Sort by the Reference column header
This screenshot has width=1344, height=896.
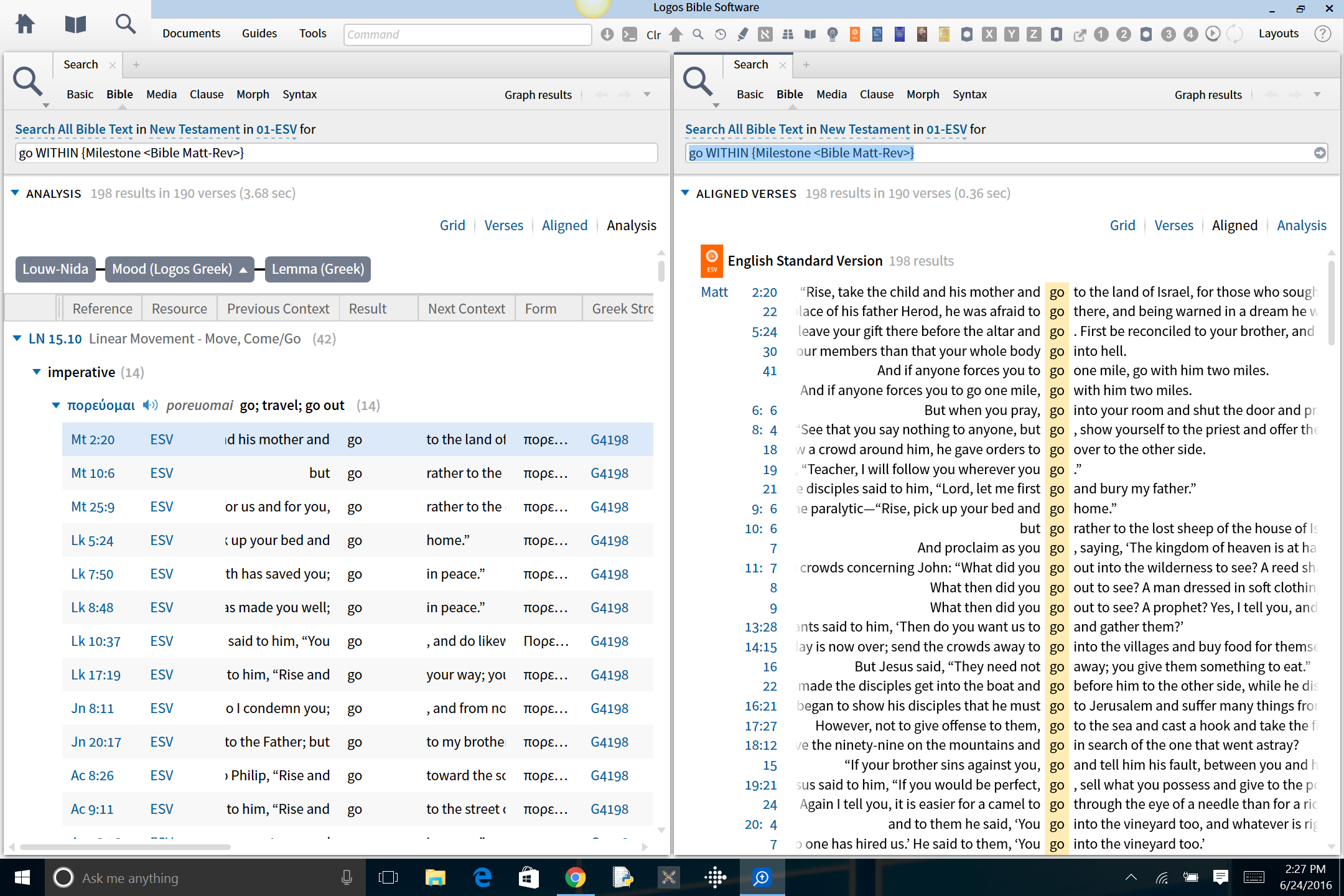click(x=102, y=309)
